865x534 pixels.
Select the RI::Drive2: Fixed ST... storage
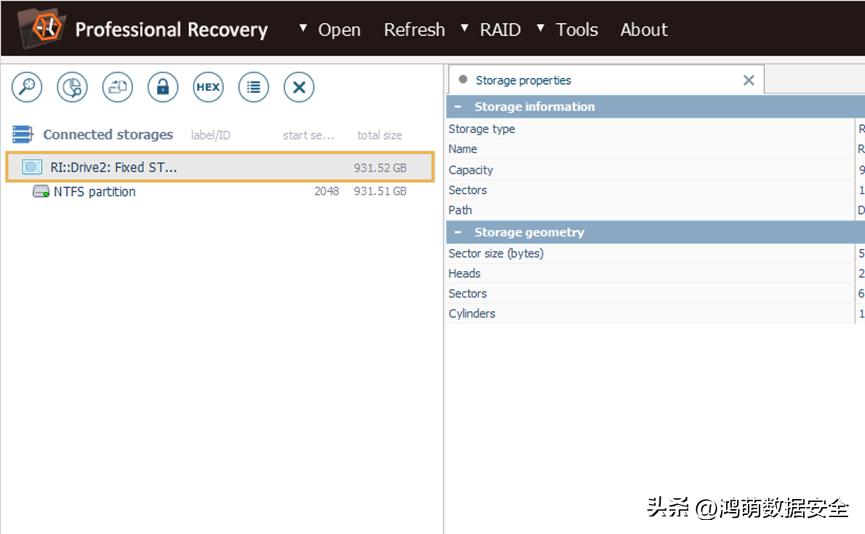[x=220, y=167]
